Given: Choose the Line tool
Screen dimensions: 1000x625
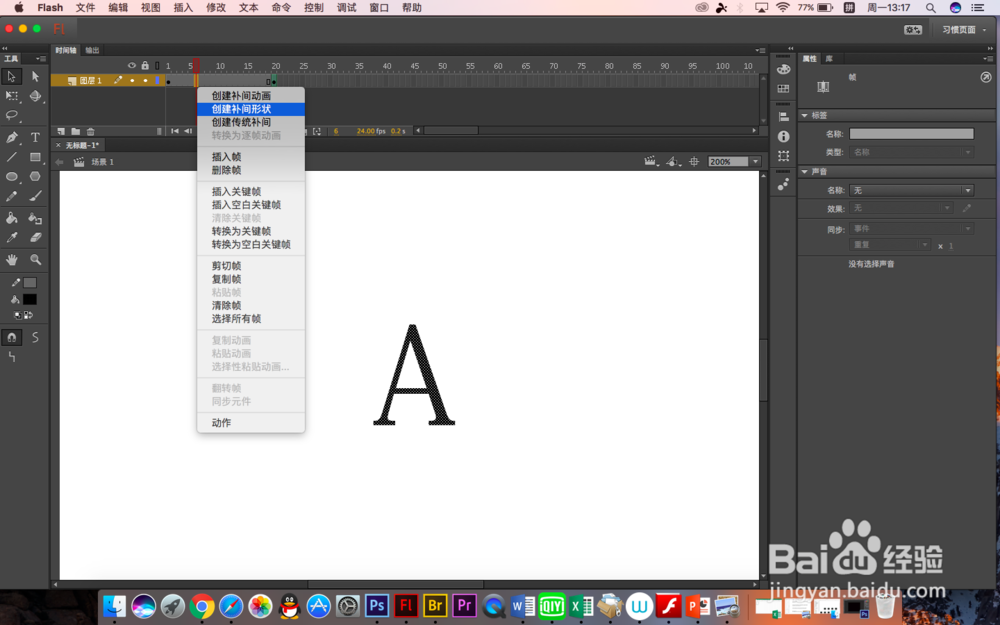Looking at the screenshot, I should pyautogui.click(x=11, y=157).
